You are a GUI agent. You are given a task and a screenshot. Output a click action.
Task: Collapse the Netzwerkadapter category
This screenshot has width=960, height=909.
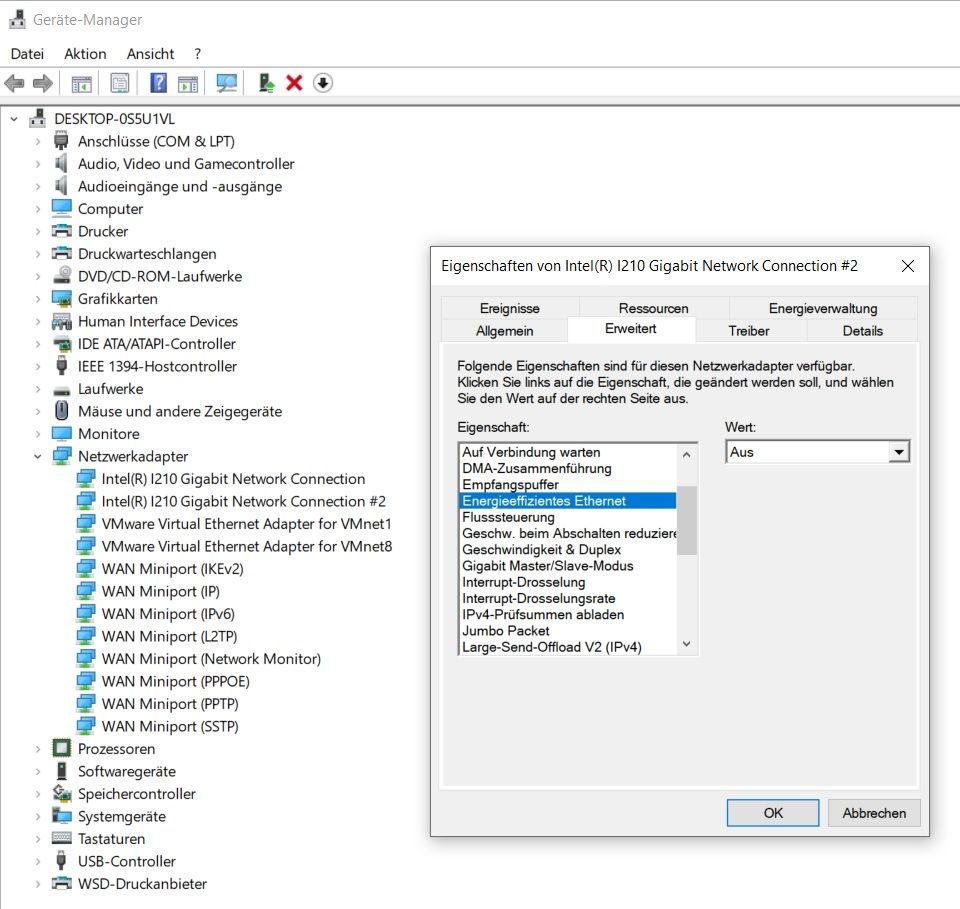click(x=38, y=456)
